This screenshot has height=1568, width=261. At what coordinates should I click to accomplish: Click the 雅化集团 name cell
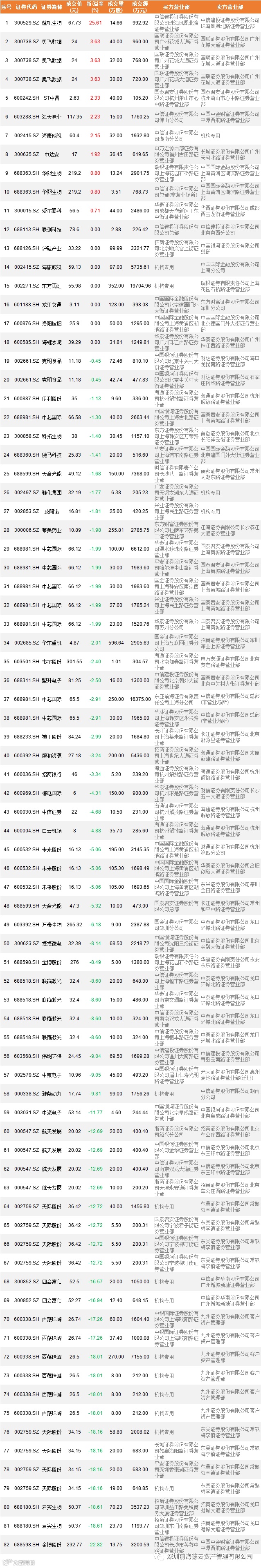pos(51,493)
